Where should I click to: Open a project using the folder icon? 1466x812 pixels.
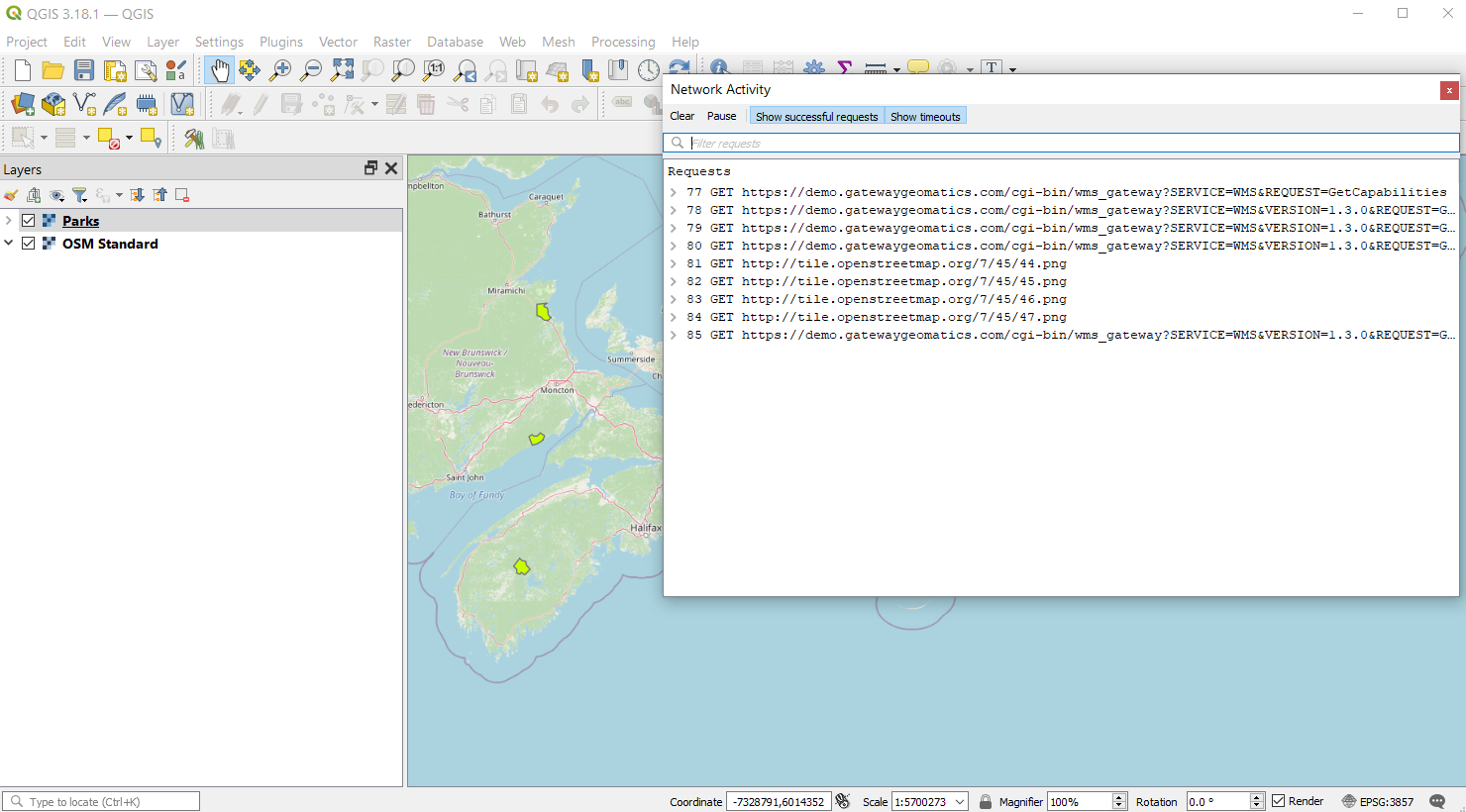point(53,70)
